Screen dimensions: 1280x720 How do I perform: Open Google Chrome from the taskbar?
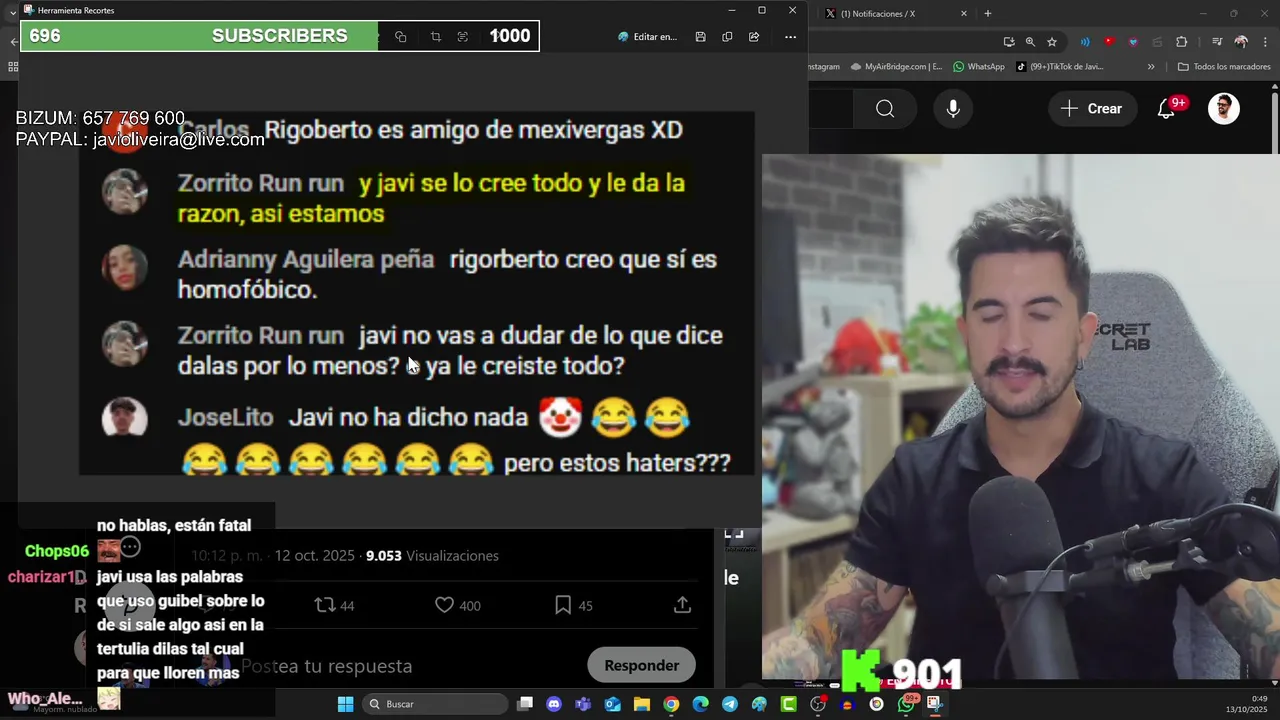[671, 704]
